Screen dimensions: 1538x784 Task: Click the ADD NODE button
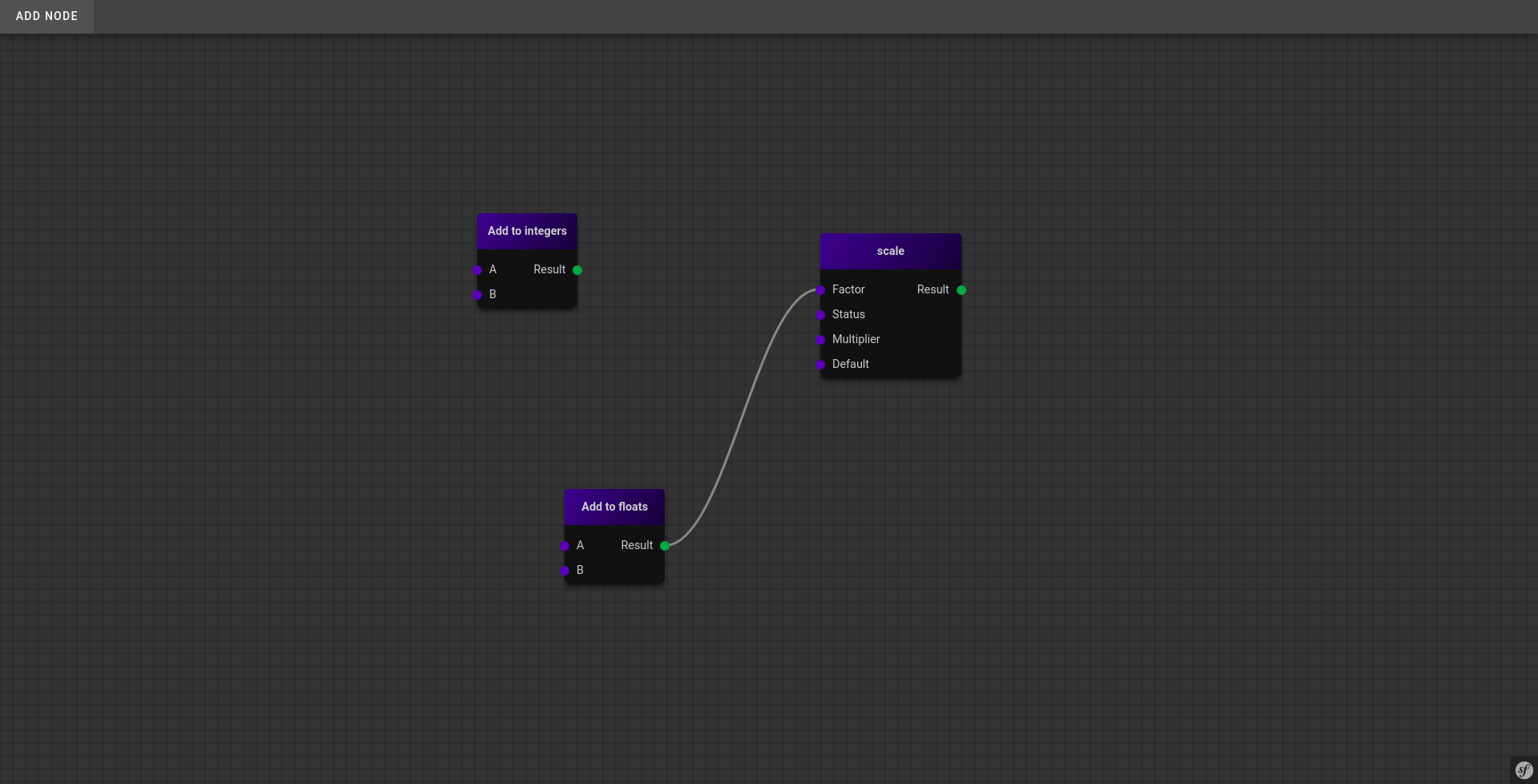(x=47, y=16)
